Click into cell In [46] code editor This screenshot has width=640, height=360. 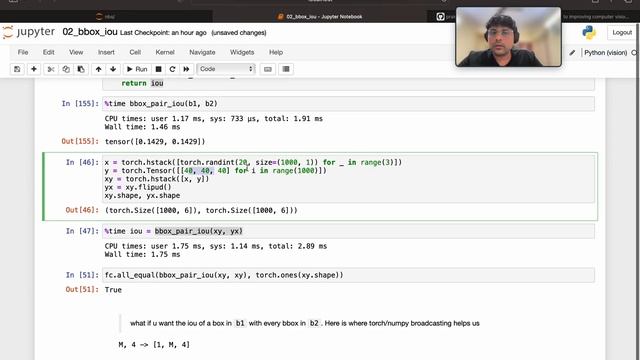(x=349, y=179)
